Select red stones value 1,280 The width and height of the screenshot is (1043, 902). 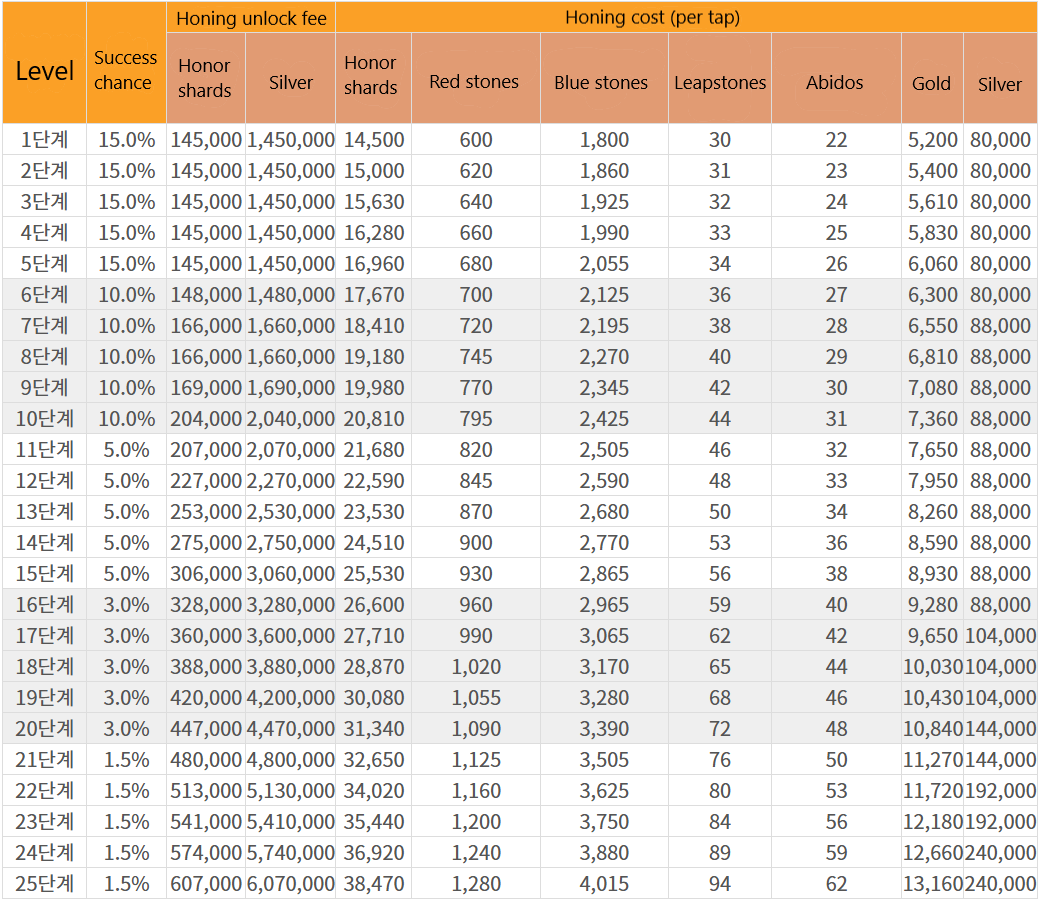(x=476, y=883)
